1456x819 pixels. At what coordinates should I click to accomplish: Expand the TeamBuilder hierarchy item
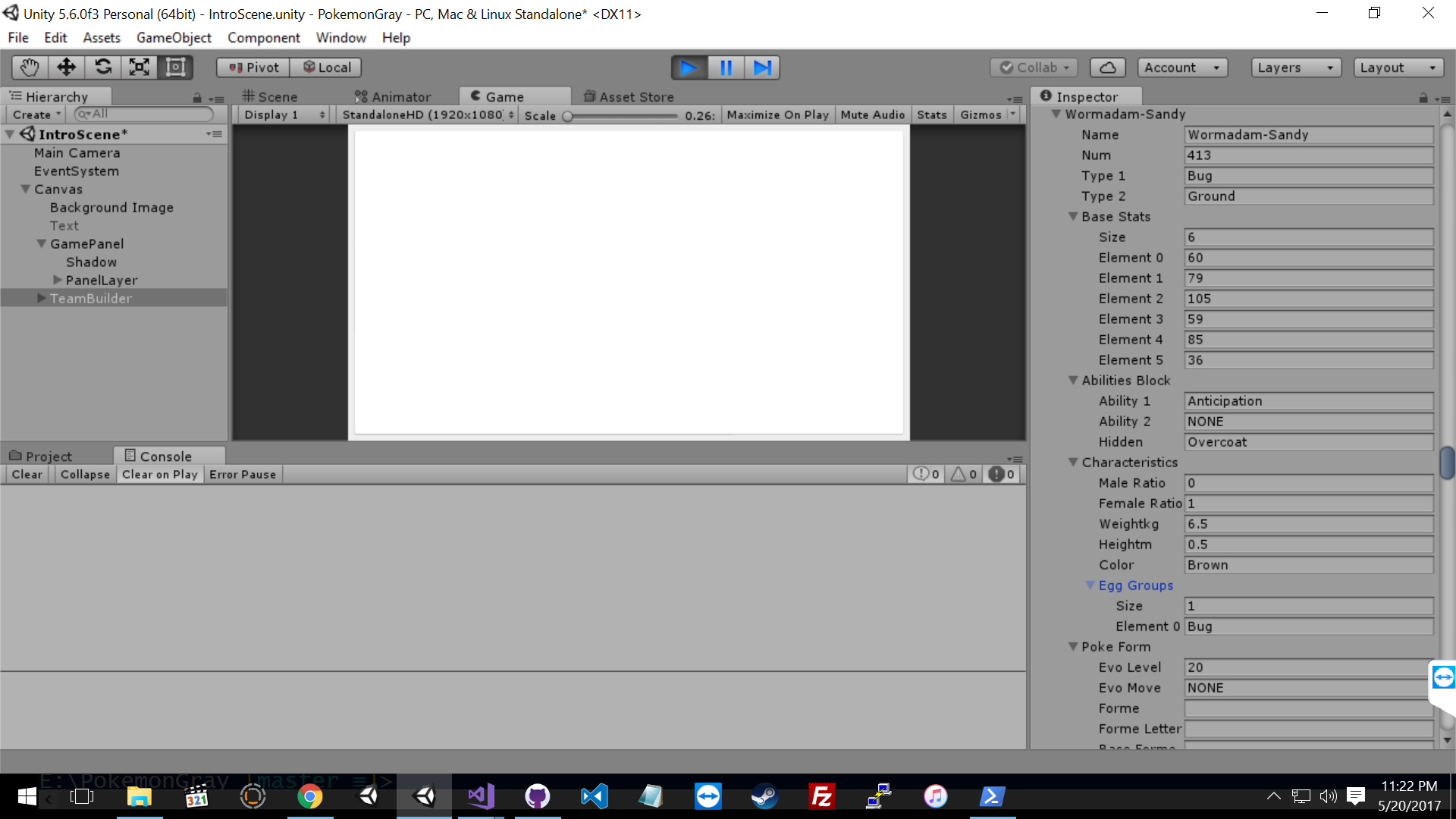point(42,298)
